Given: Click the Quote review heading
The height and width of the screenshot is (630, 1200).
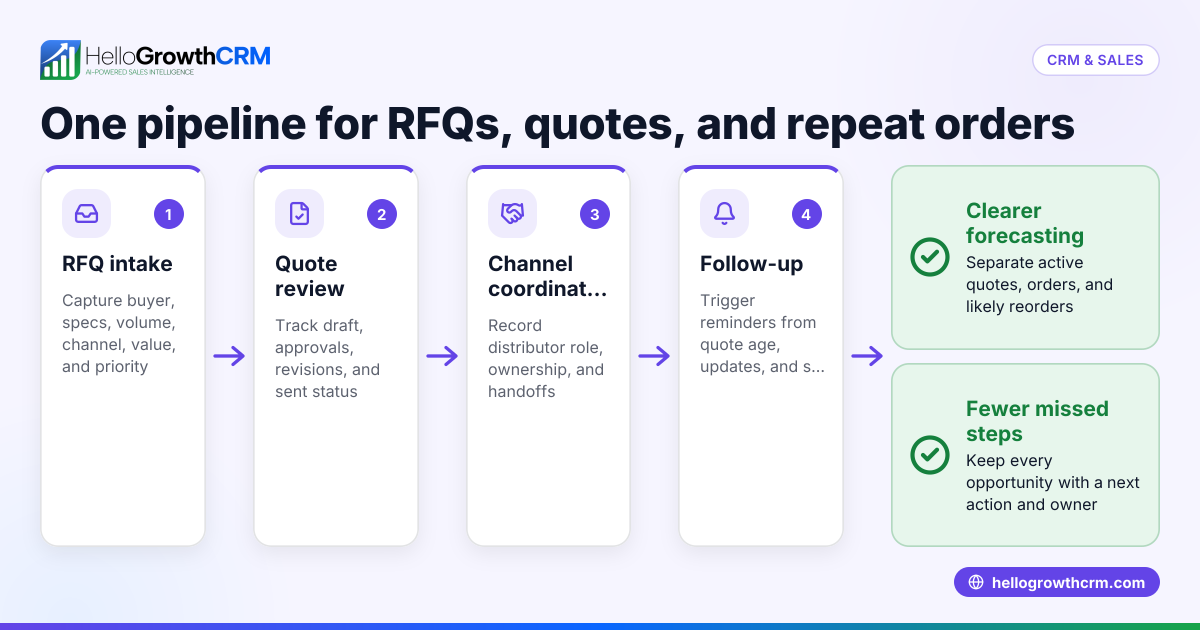Looking at the screenshot, I should [x=310, y=276].
